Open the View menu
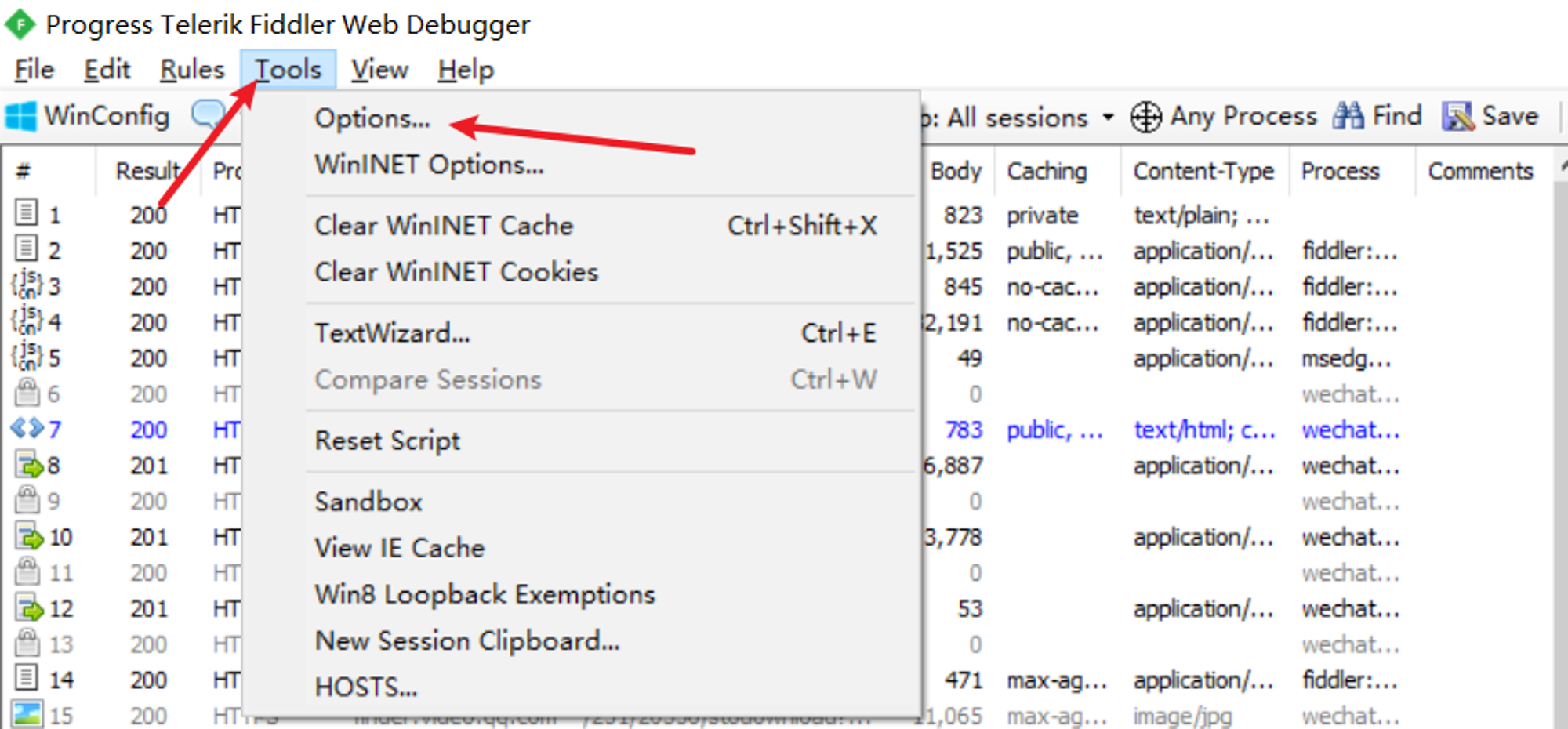 [x=379, y=70]
